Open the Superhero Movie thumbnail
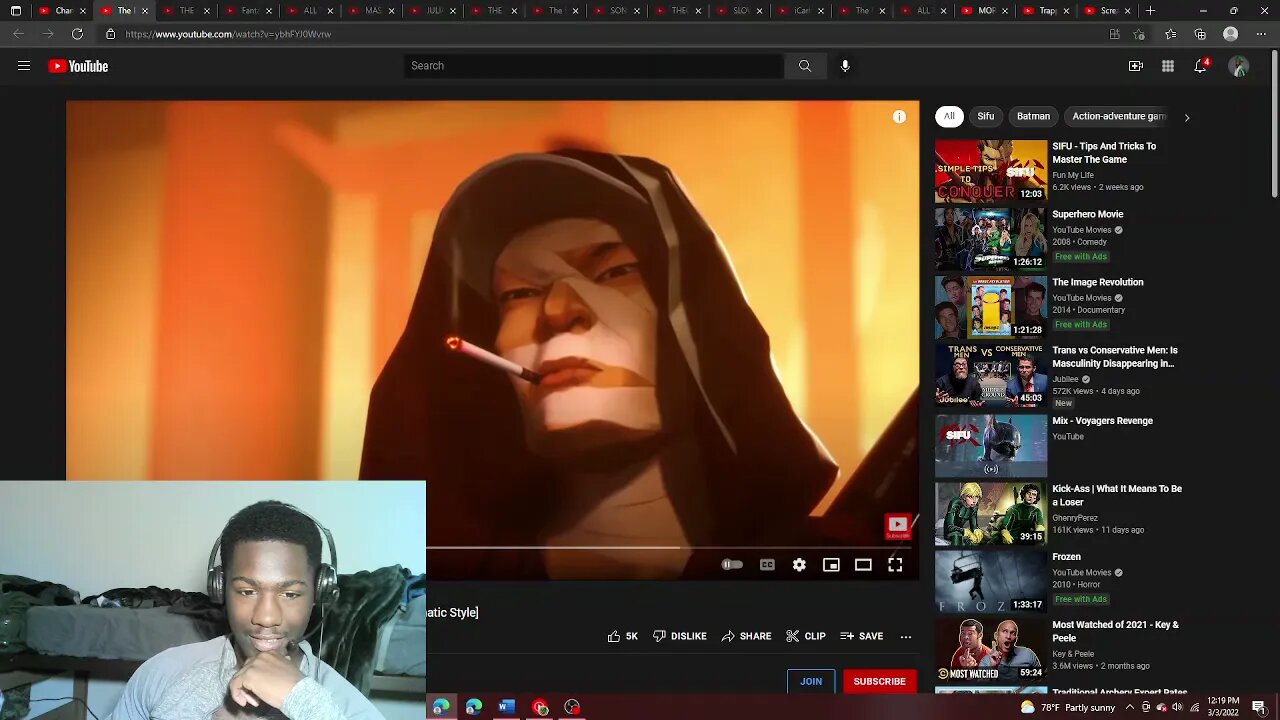 [x=991, y=239]
